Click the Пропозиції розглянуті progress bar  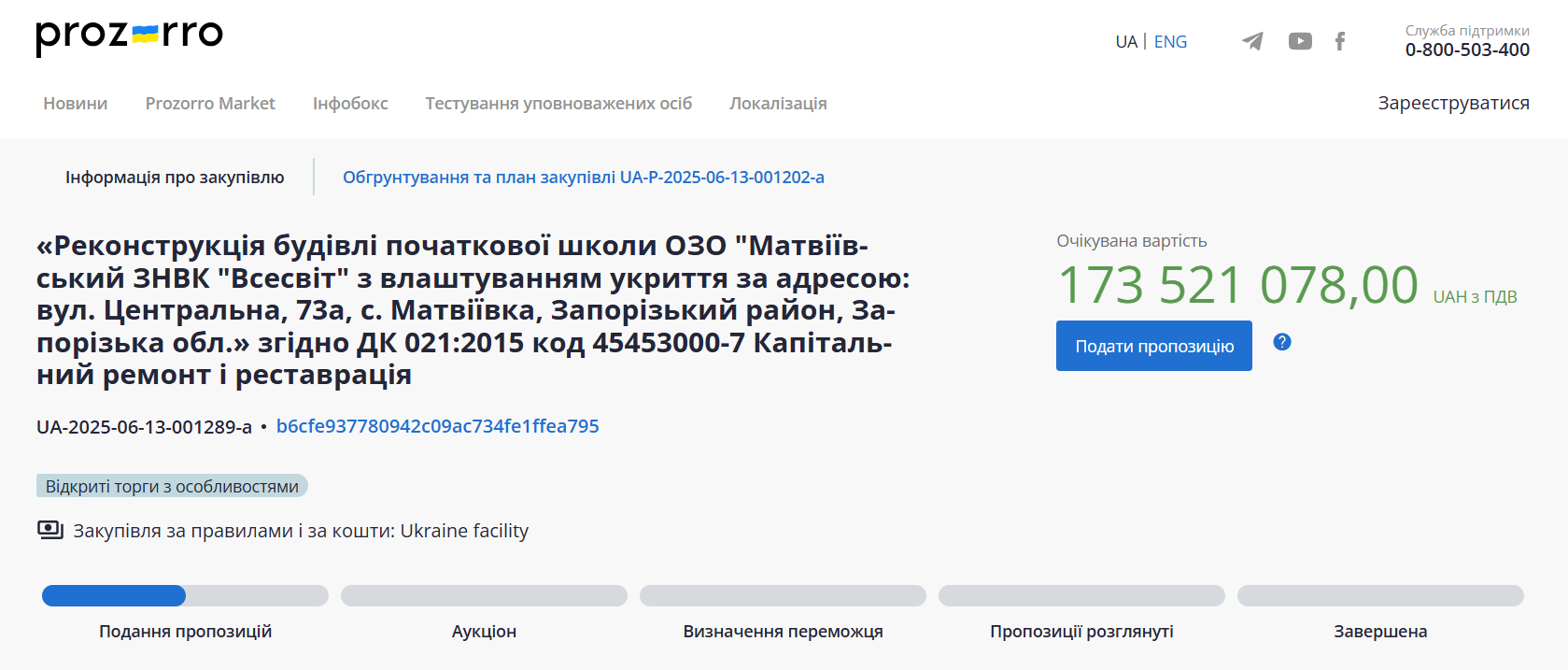tap(1081, 595)
